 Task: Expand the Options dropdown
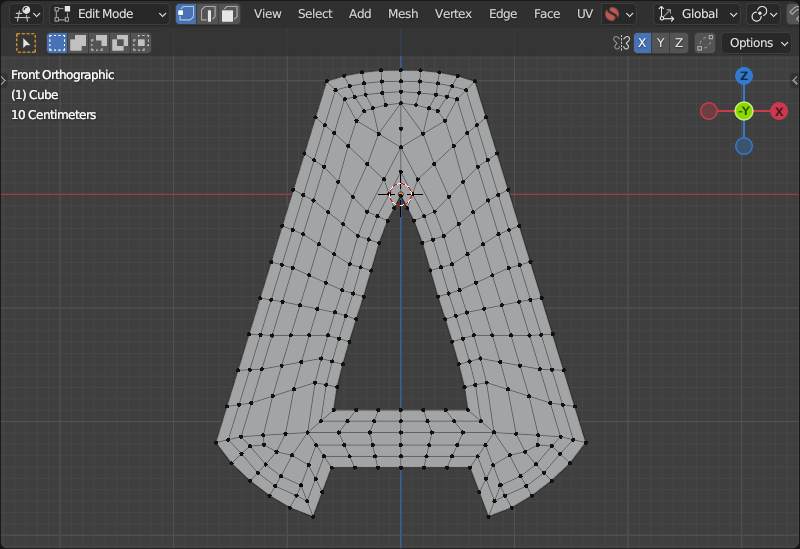pyautogui.click(x=757, y=43)
